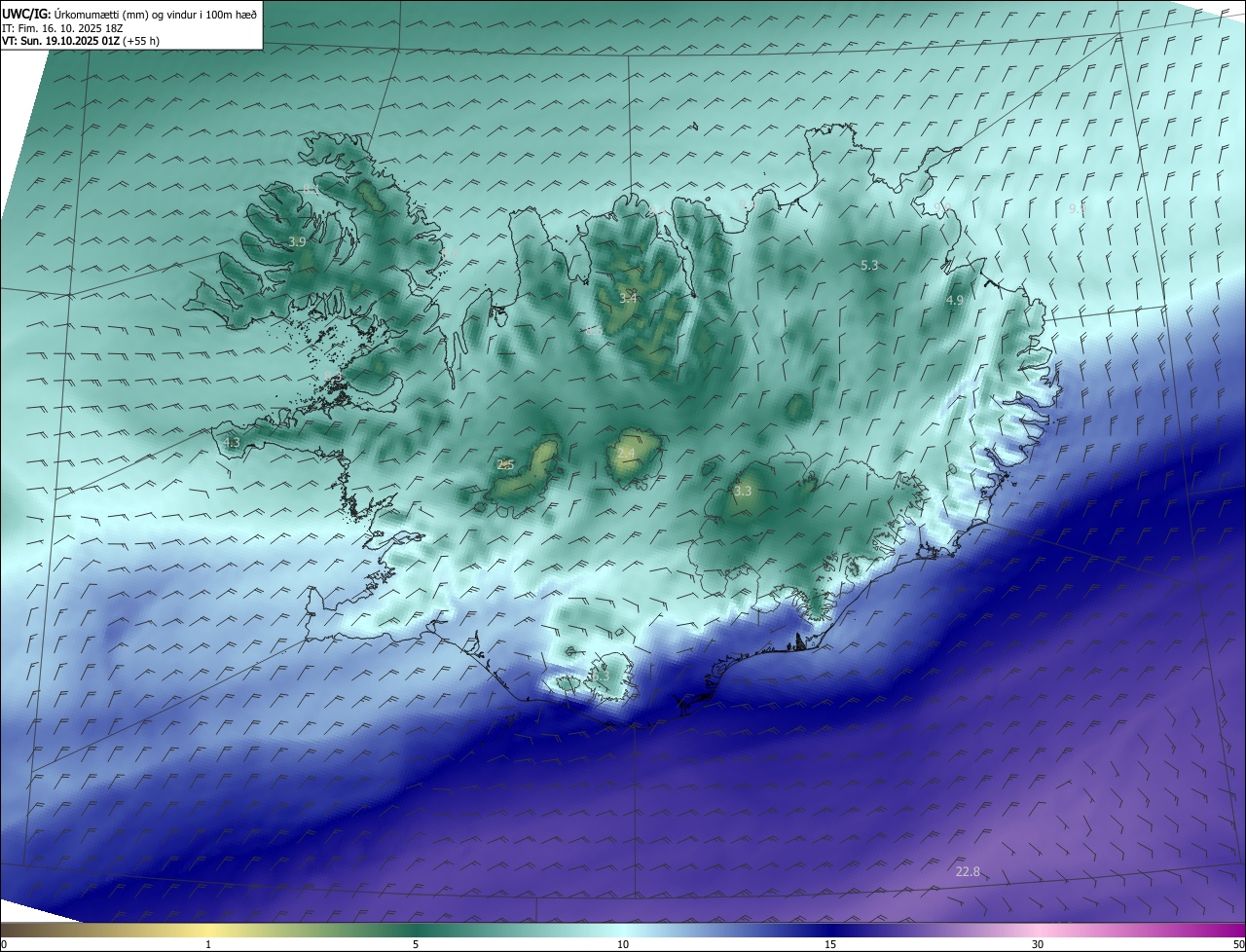1246x952 pixels.
Task: Click the 5.3 value in northeast Iceland
Action: [869, 265]
